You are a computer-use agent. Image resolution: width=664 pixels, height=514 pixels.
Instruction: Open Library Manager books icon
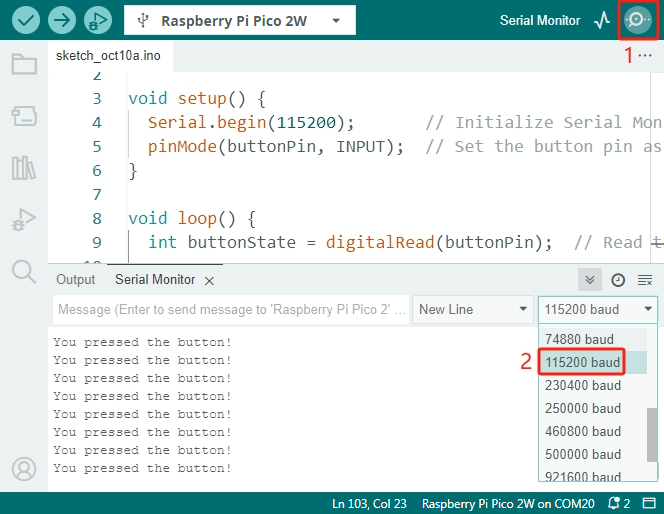pyautogui.click(x=24, y=168)
